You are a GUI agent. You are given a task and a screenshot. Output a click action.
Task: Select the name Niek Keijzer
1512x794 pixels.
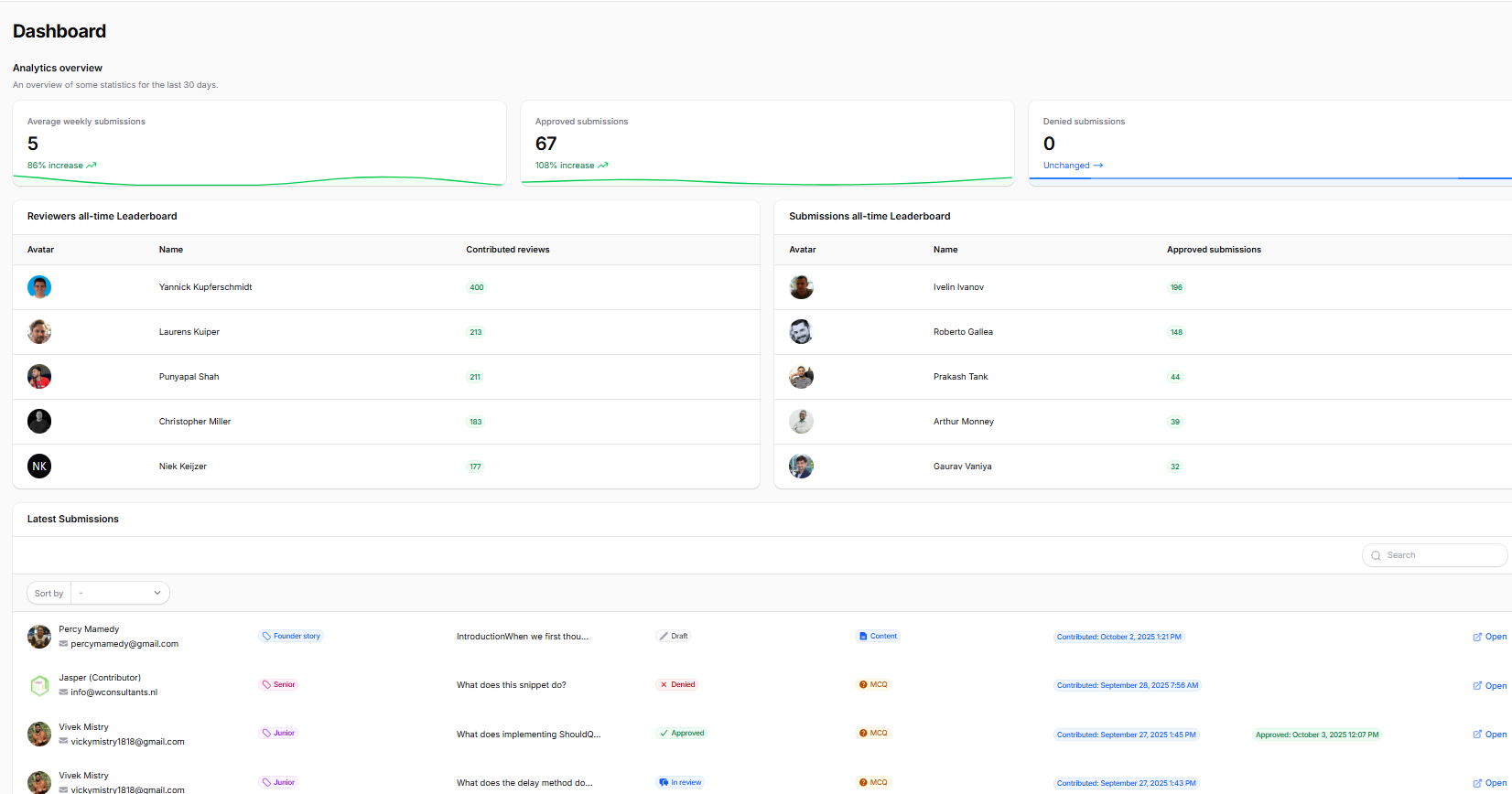point(183,467)
